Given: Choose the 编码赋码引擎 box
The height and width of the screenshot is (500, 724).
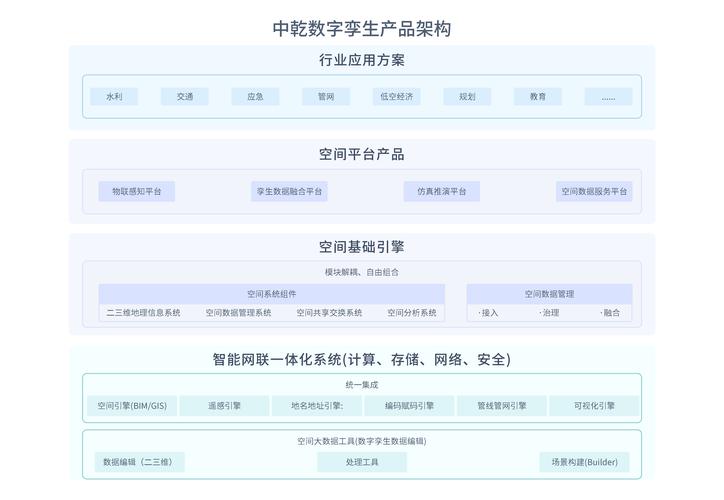Looking at the screenshot, I should tap(410, 406).
